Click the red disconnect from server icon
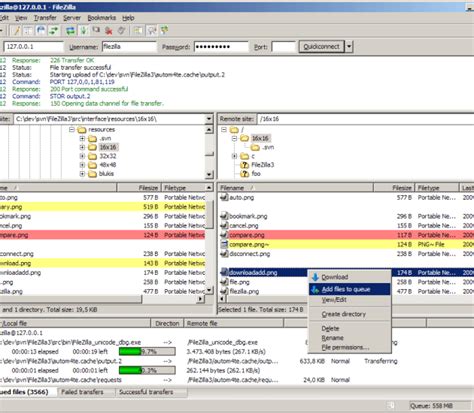 click(109, 31)
